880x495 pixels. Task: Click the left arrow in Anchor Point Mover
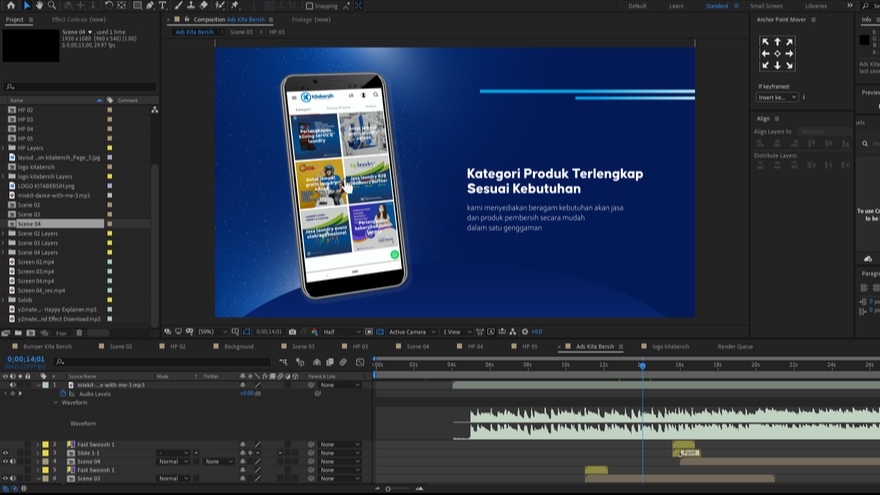click(765, 54)
